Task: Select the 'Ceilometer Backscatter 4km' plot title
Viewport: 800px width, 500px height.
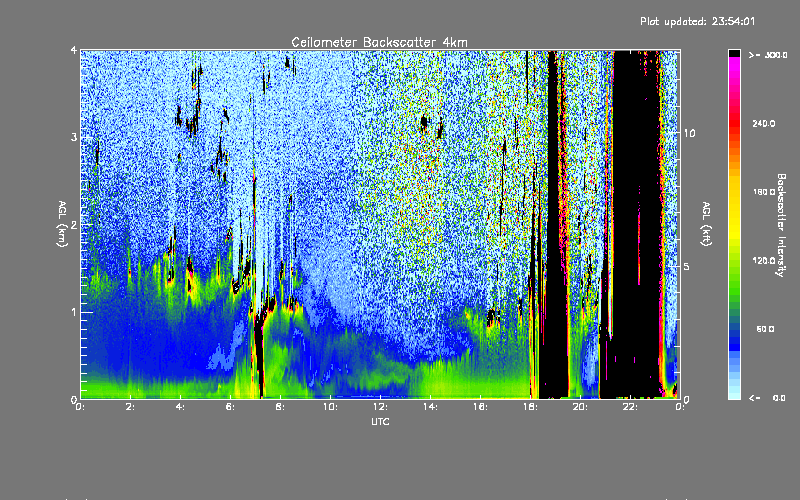Action: (x=379, y=42)
